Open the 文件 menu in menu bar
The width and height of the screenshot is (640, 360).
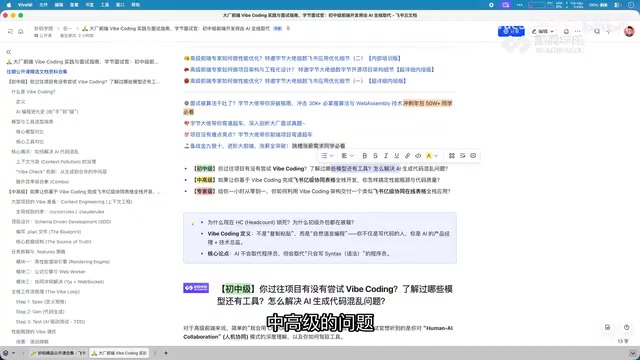click(43, 5)
